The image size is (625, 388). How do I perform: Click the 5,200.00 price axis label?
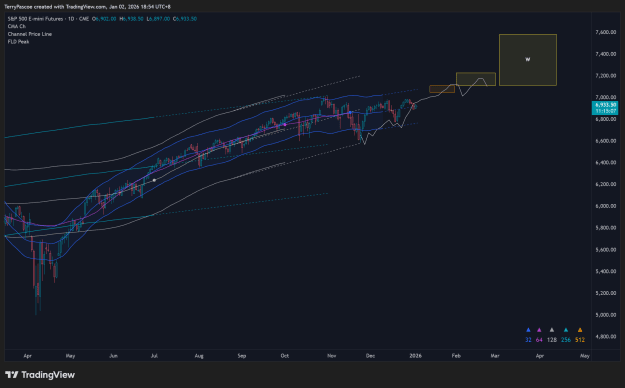pos(605,293)
